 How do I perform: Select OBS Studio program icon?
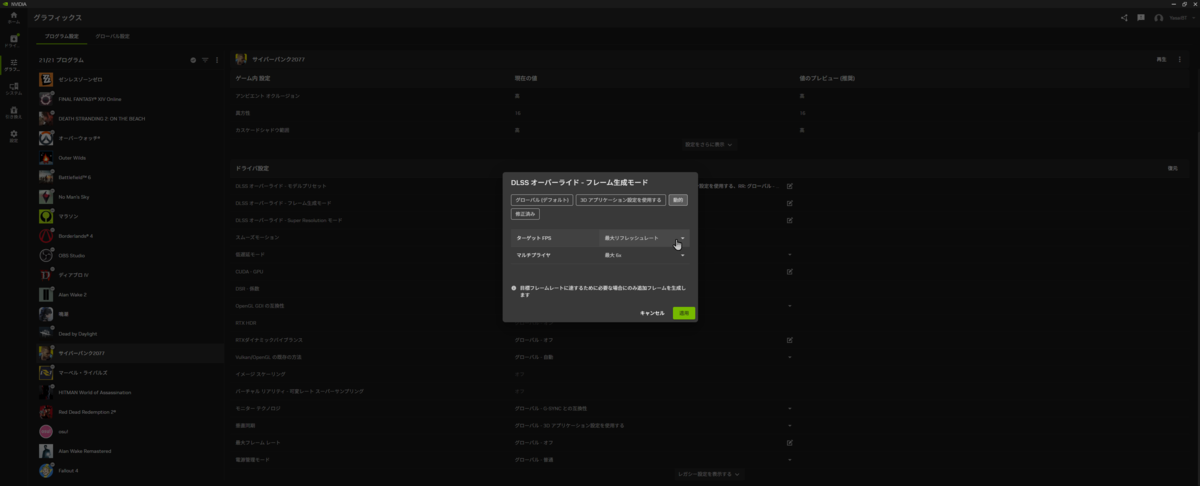46,255
